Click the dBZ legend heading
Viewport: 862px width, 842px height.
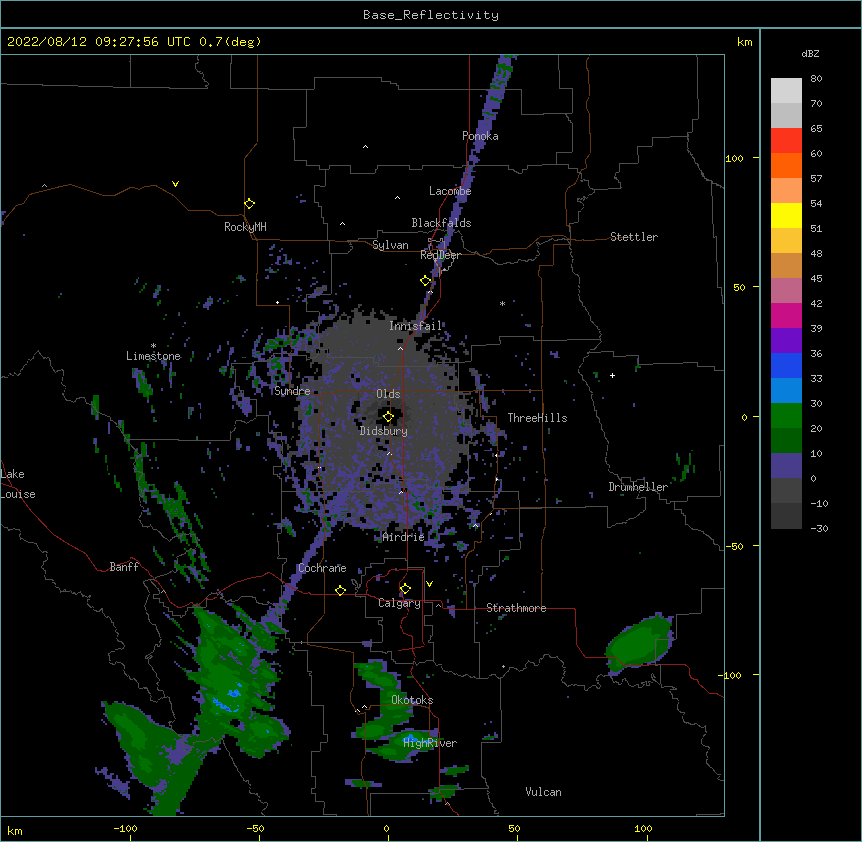pyautogui.click(x=810, y=53)
